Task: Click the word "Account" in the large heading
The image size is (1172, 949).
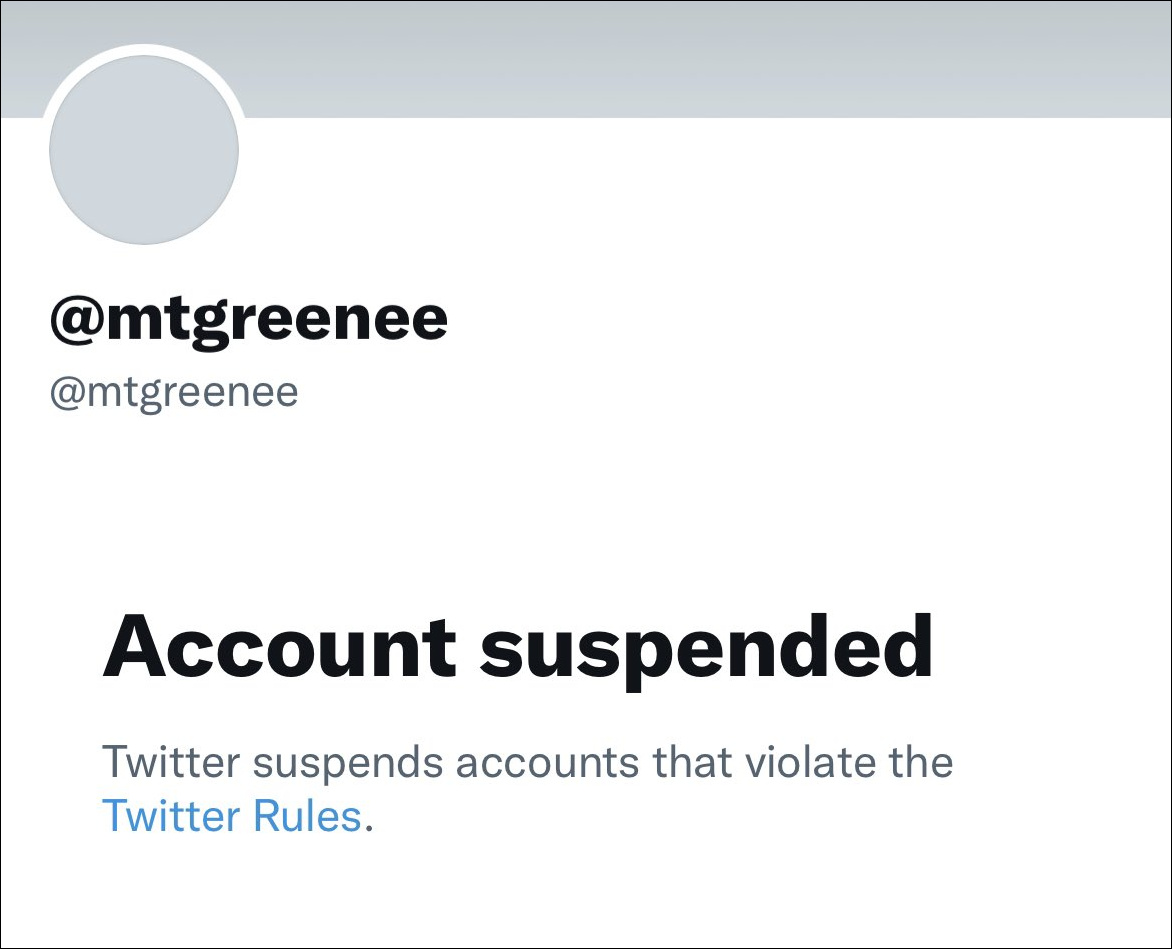Action: [279, 647]
